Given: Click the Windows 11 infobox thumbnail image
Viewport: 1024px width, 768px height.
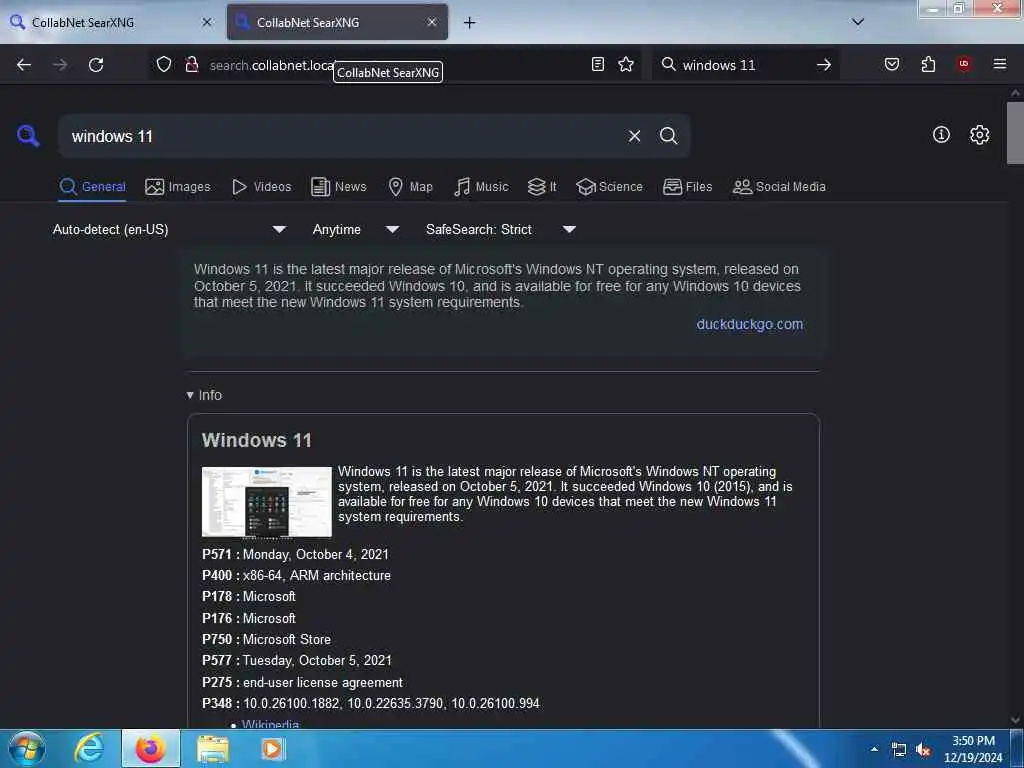Looking at the screenshot, I should coord(266,502).
